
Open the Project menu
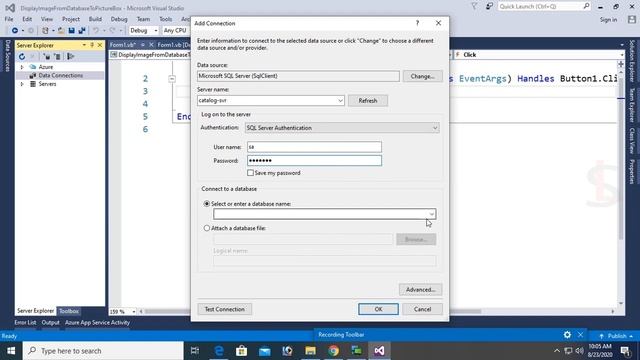[x=71, y=19]
